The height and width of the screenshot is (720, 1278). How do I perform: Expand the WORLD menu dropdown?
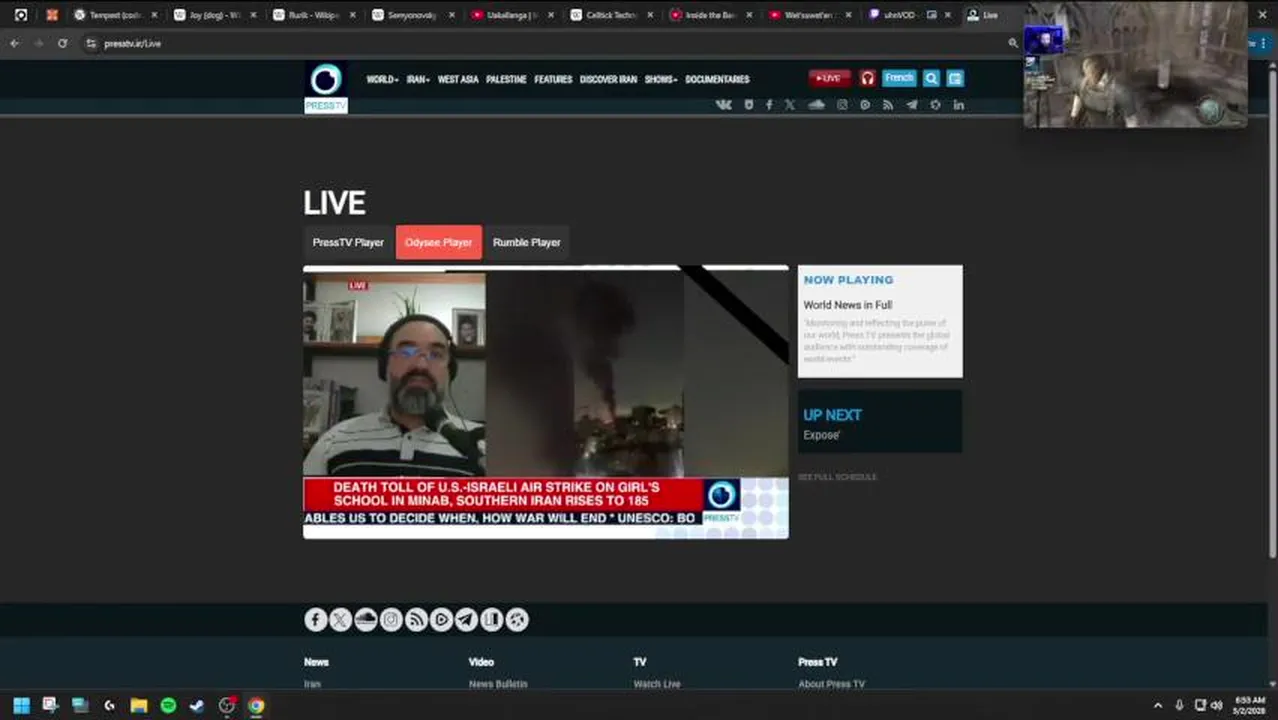[x=382, y=79]
